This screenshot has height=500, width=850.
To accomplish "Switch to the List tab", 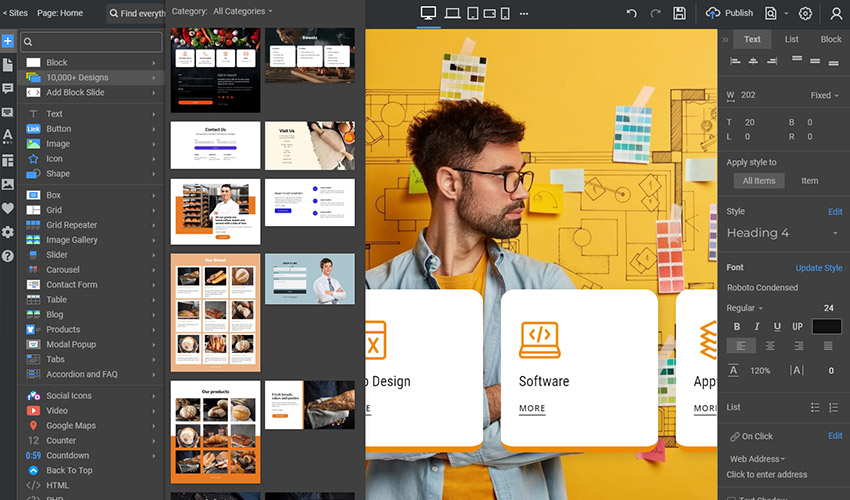I will point(791,40).
